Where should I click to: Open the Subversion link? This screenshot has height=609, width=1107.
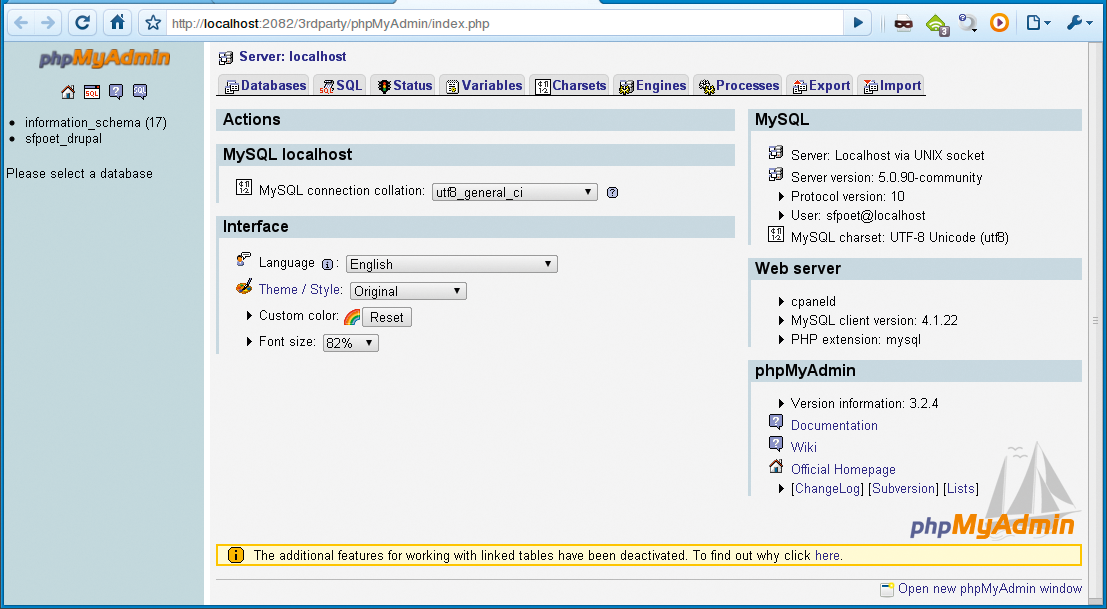903,488
